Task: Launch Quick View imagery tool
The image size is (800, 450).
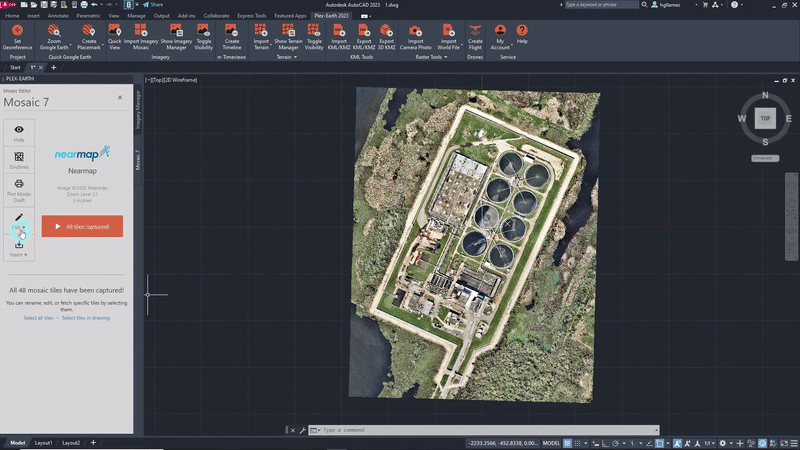Action: 115,37
